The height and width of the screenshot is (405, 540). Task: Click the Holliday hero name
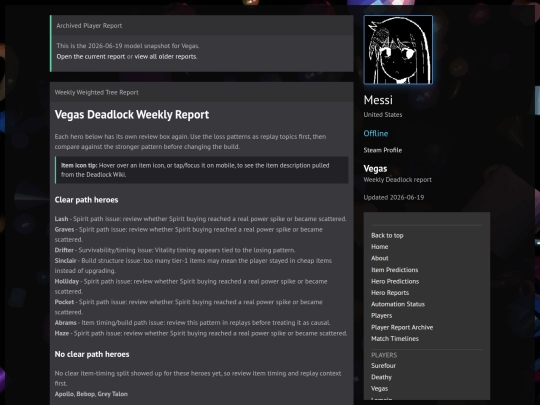pyautogui.click(x=67, y=281)
